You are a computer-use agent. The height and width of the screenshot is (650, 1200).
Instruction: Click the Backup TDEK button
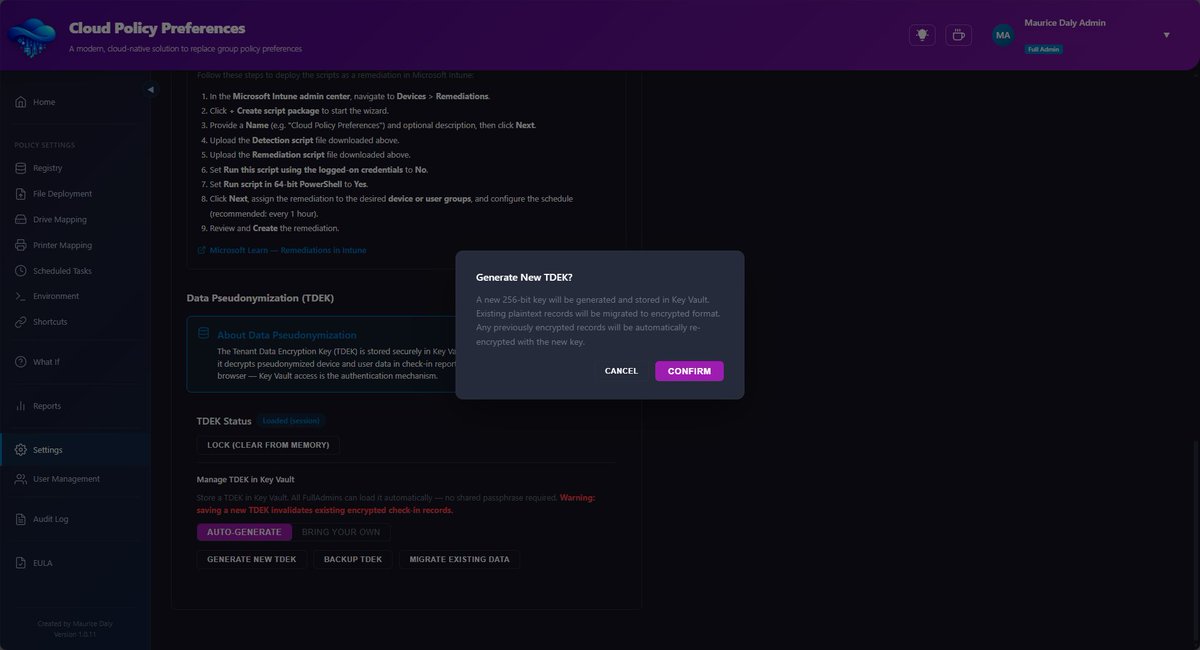point(353,559)
